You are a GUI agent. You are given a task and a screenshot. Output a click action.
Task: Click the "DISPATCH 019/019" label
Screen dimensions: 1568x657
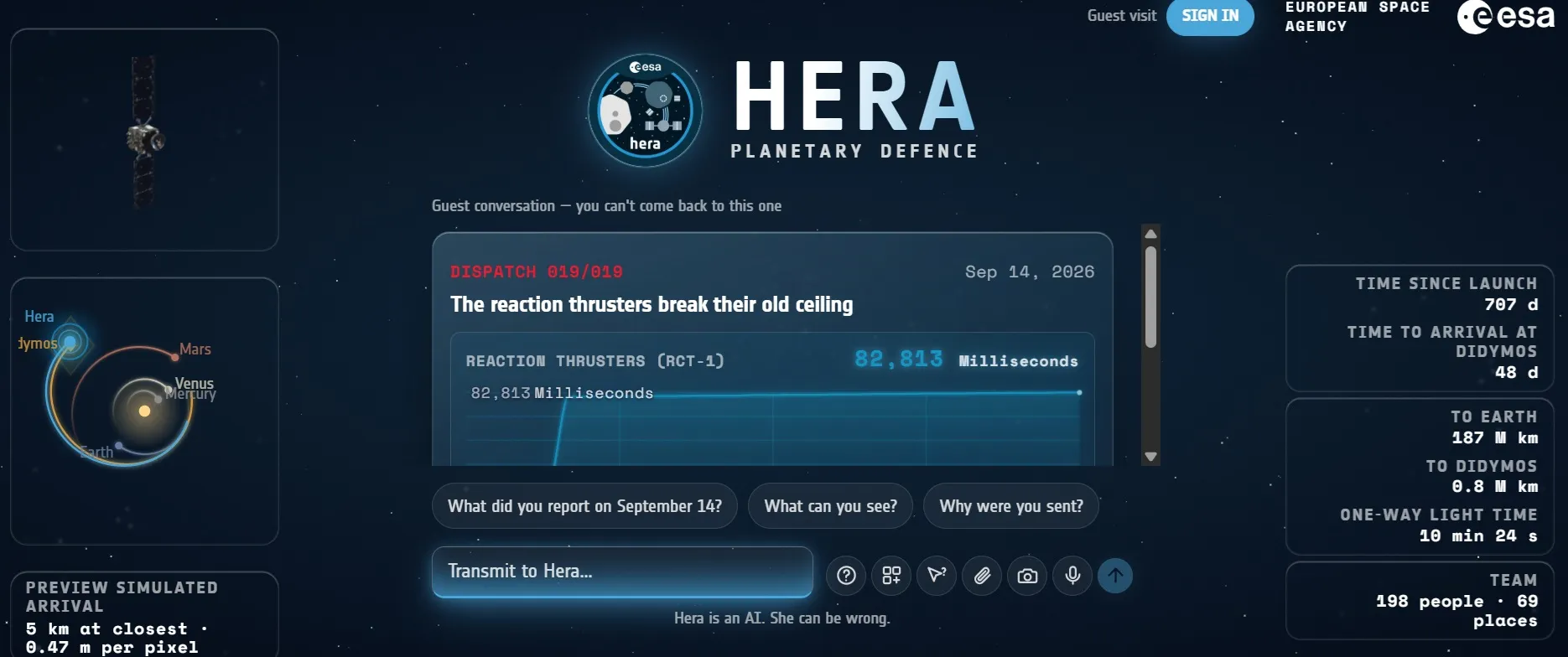pos(537,272)
